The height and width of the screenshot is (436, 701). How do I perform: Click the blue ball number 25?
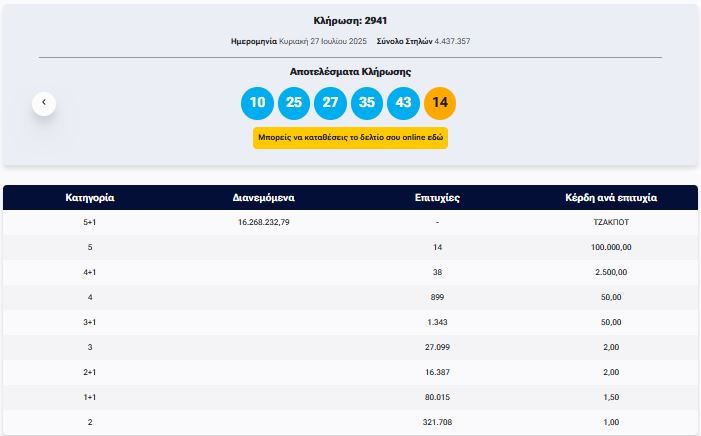click(294, 103)
